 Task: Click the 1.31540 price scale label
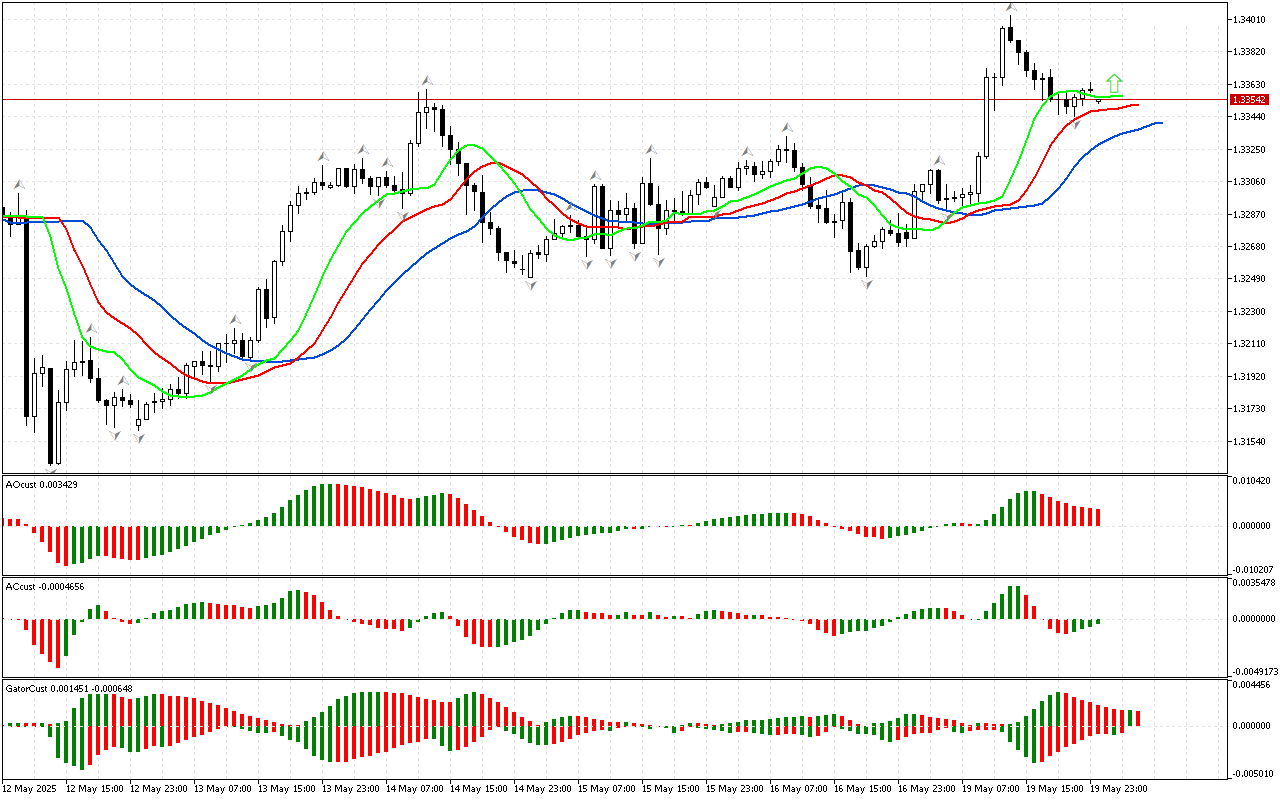1250,441
